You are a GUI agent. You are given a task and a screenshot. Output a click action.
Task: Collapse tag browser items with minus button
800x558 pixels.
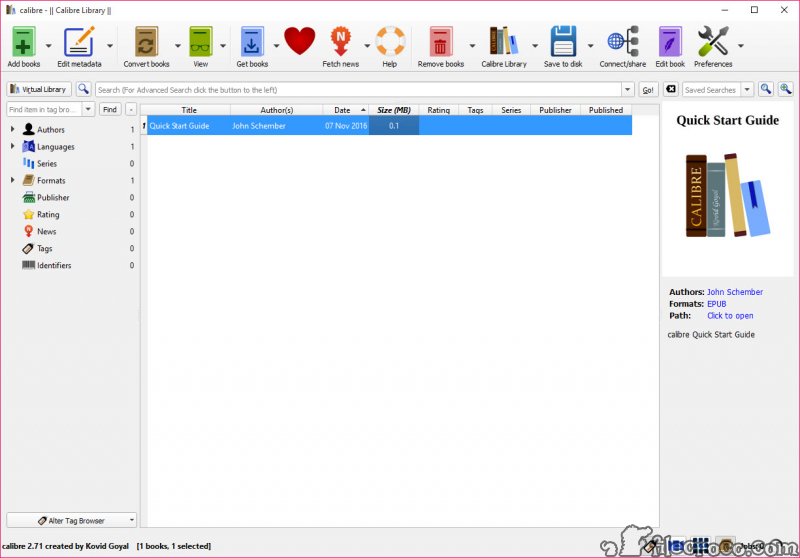(131, 109)
